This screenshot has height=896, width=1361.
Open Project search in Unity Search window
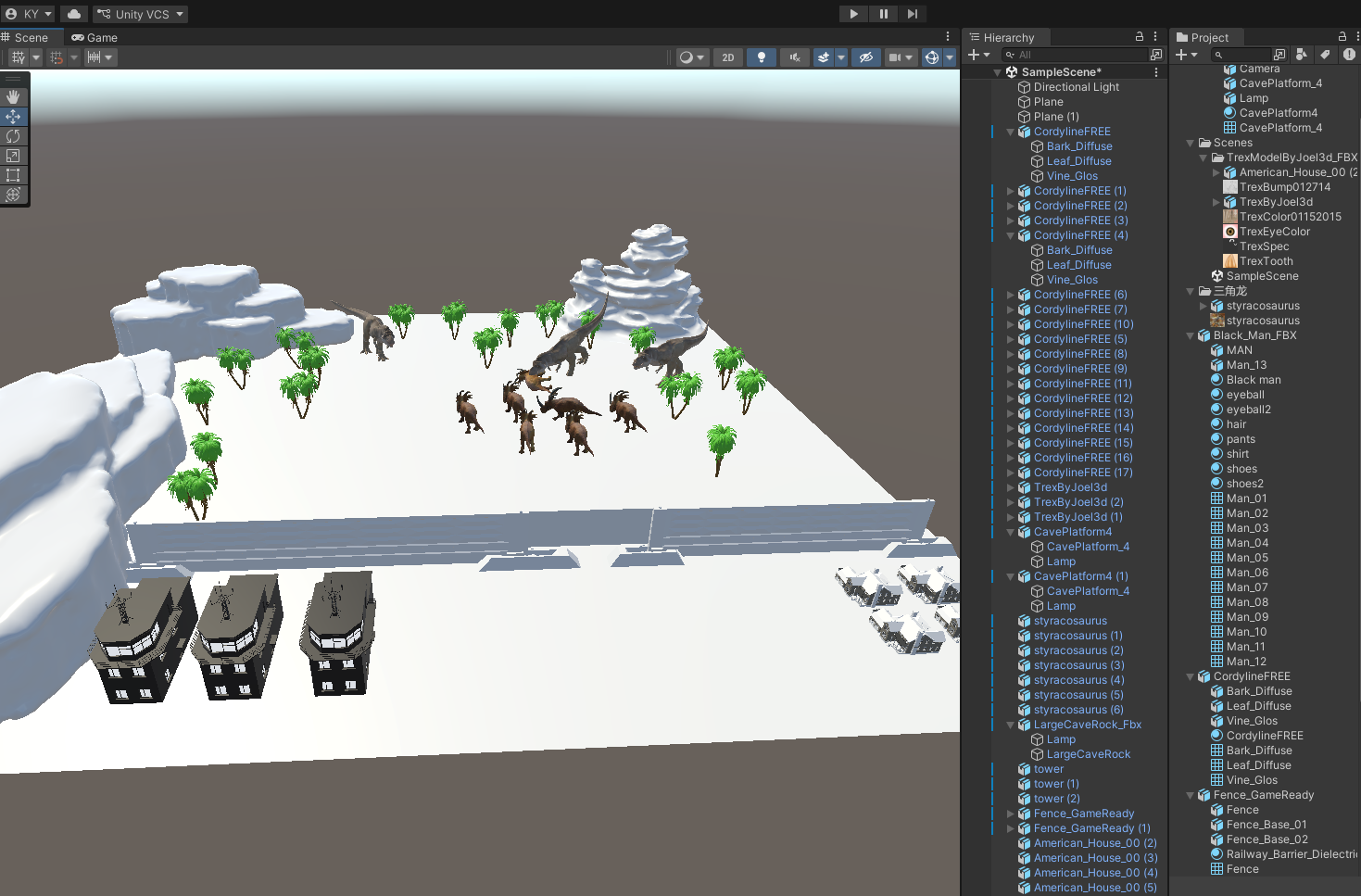pos(1279,55)
